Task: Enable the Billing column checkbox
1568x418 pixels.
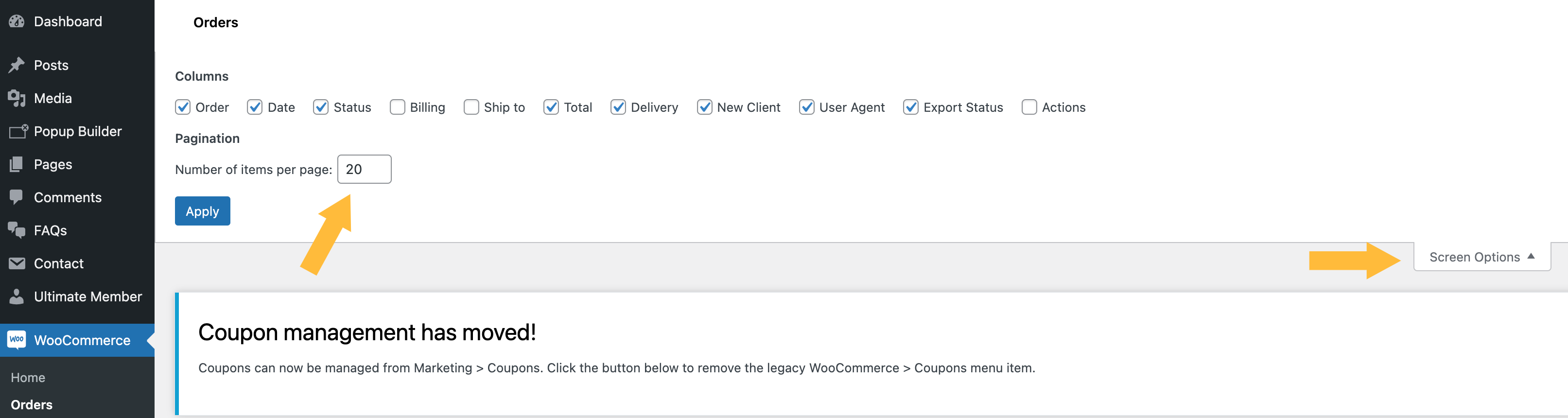Action: click(398, 108)
